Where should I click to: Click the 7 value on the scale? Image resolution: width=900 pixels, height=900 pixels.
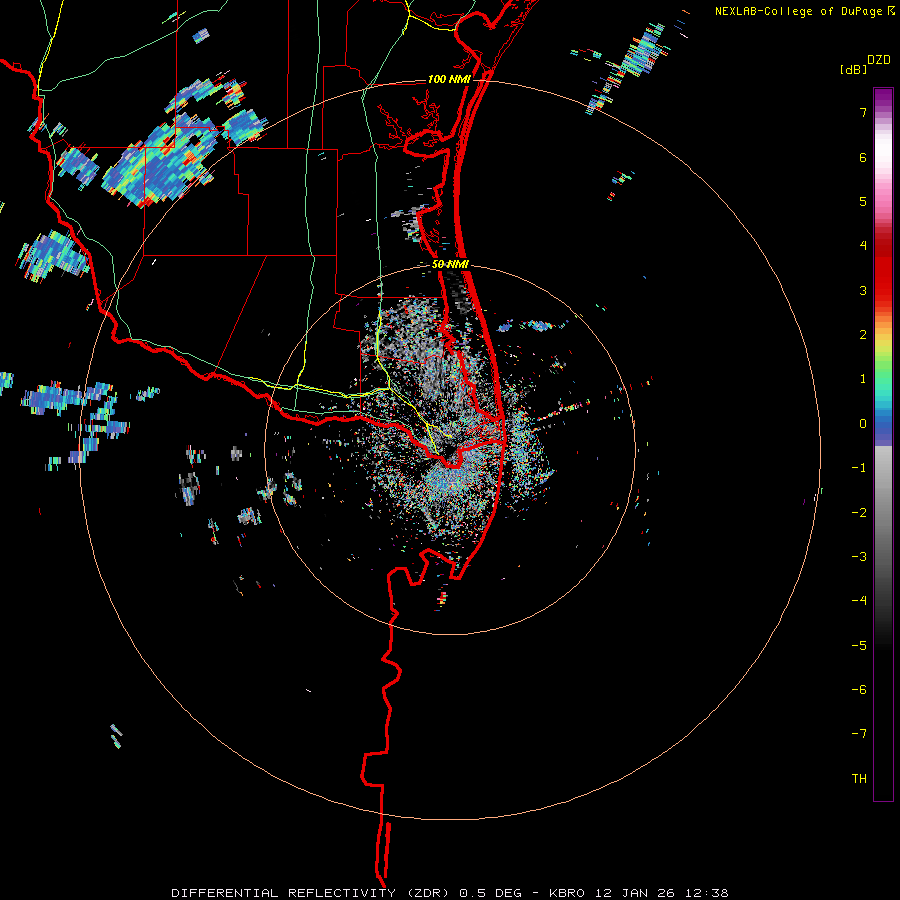click(863, 112)
